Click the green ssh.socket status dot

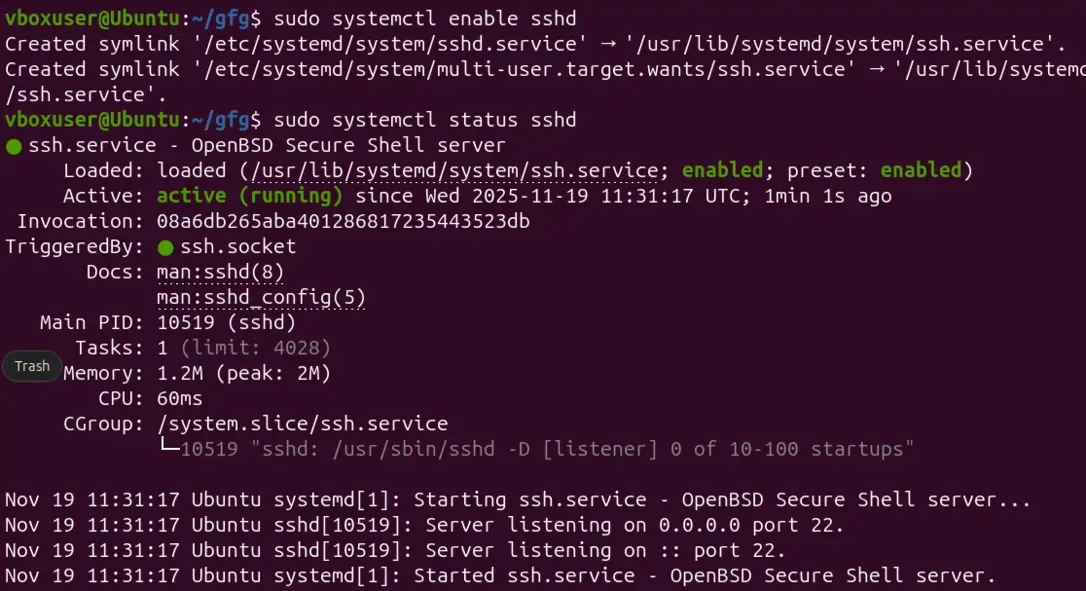pyautogui.click(x=165, y=247)
